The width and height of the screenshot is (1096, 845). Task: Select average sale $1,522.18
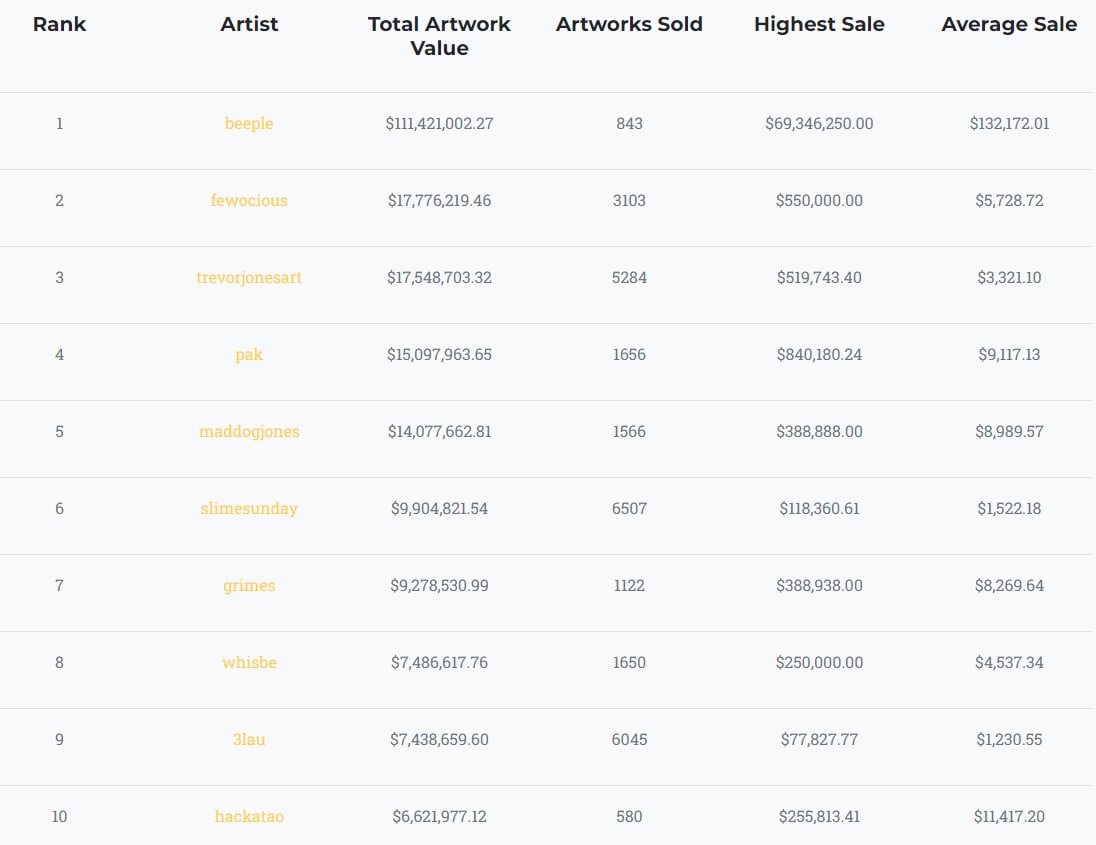tap(1009, 508)
